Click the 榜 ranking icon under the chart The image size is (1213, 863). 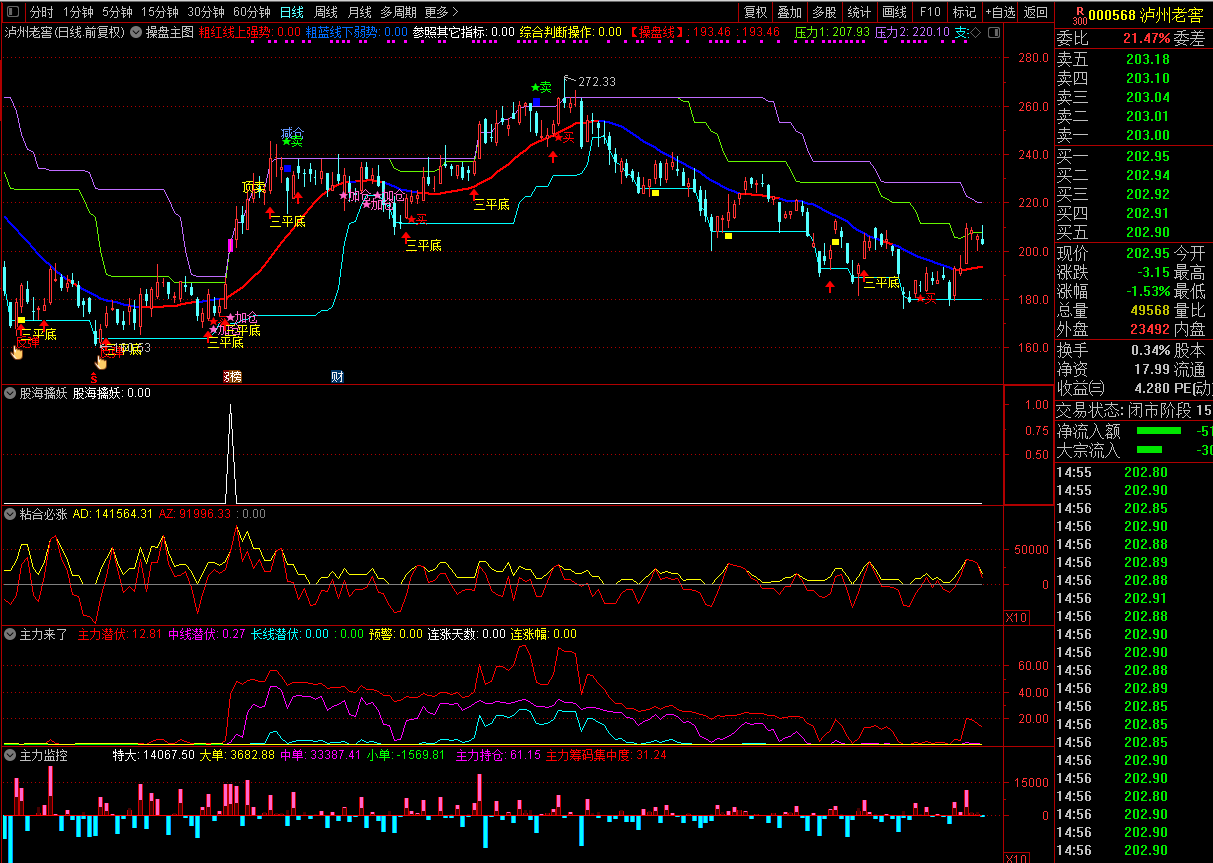coord(232,377)
